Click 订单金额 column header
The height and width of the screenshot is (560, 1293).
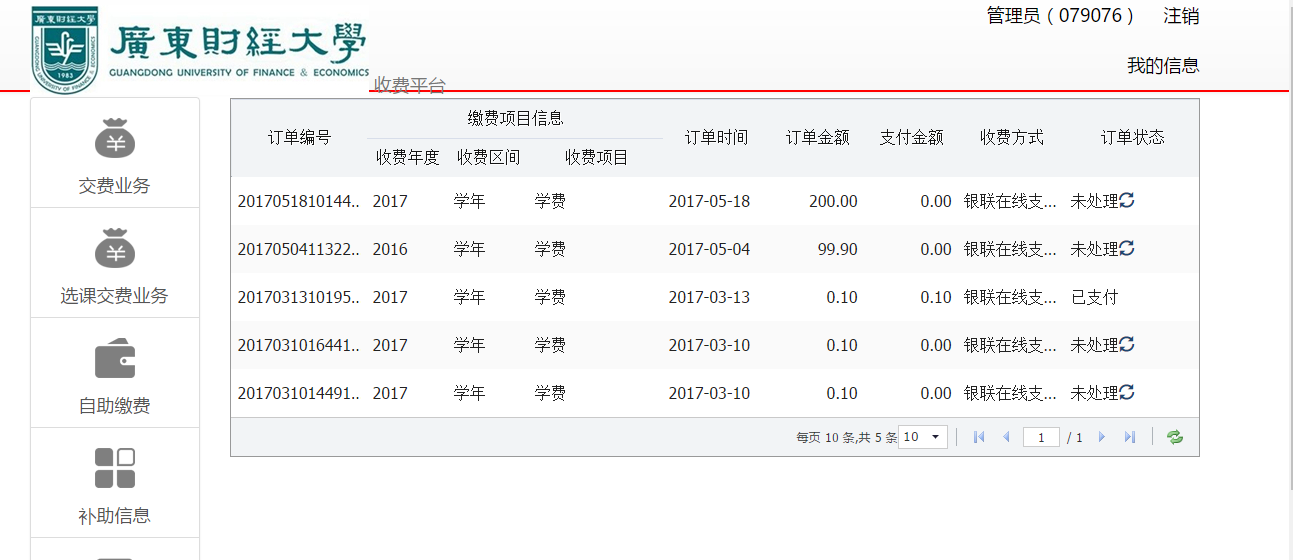coord(817,138)
